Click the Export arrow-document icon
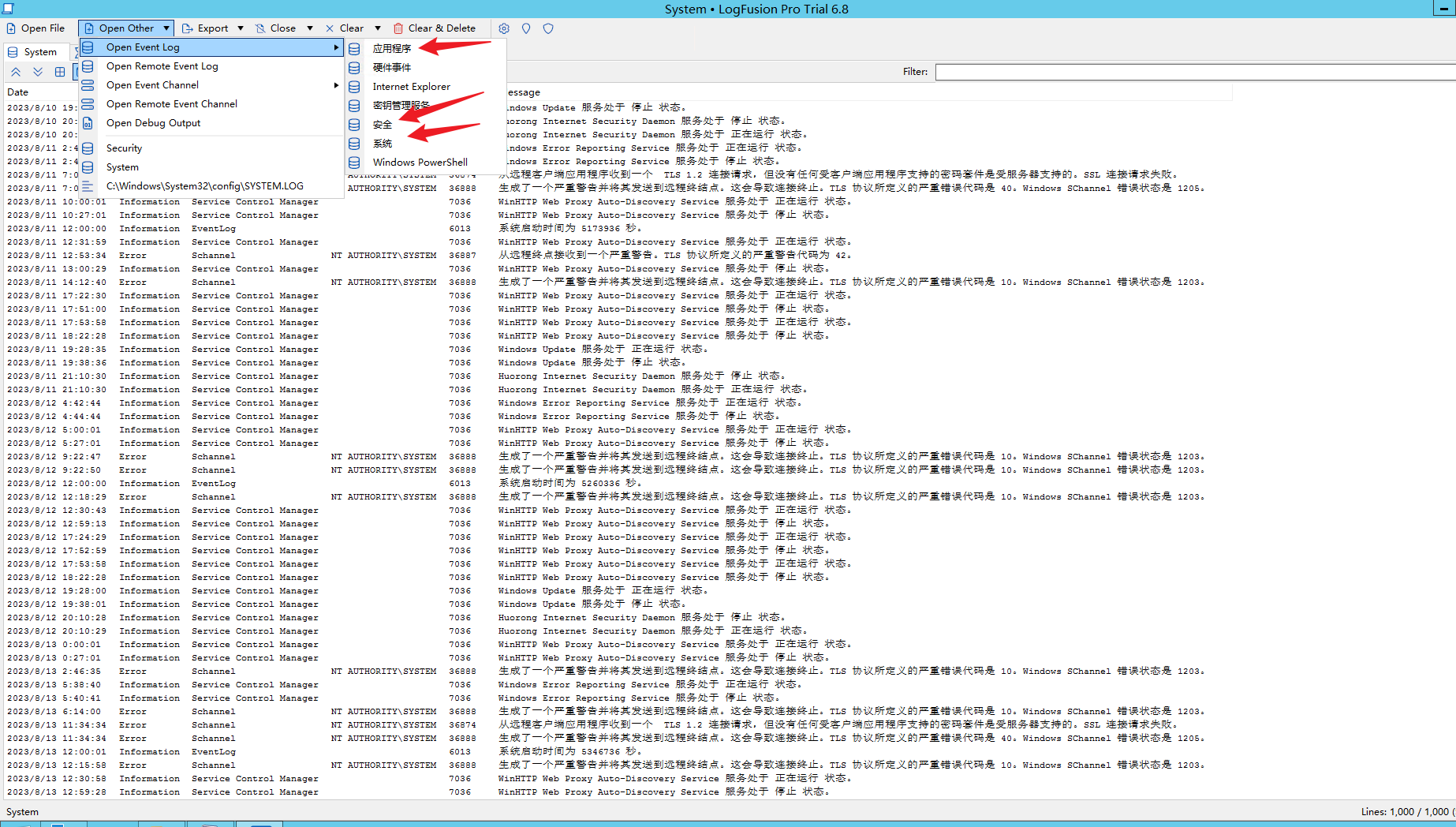The height and width of the screenshot is (827, 1456). click(x=189, y=28)
